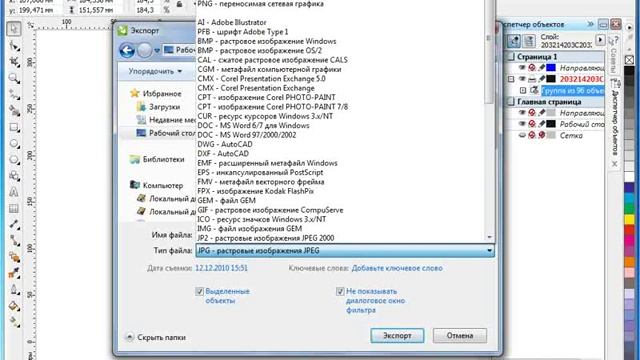Viewport: 640px width, 360px height.
Task: Toggle visibility of Рабочий стол layer
Action: 522,124
